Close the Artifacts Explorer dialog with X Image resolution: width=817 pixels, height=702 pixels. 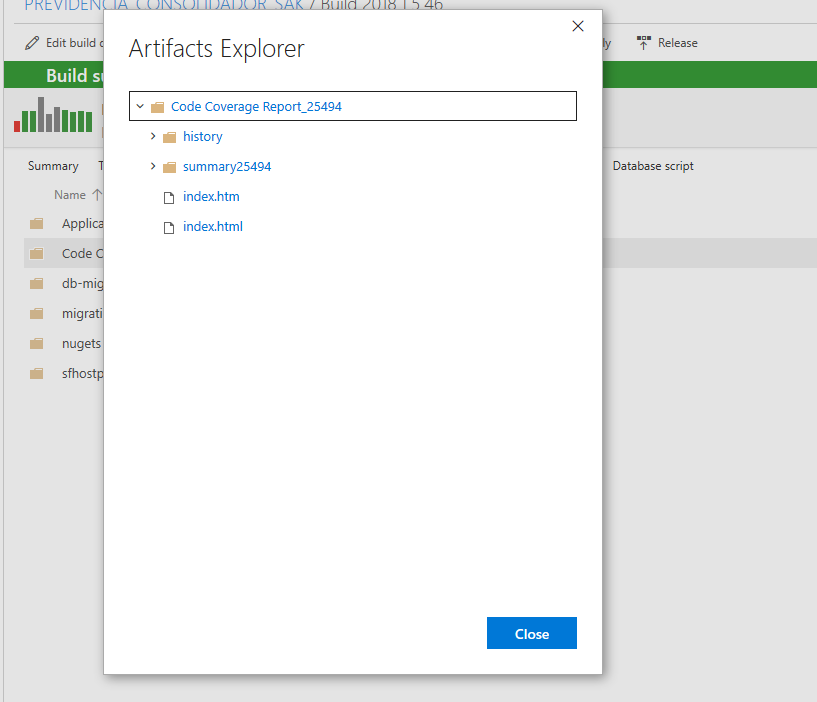(577, 26)
